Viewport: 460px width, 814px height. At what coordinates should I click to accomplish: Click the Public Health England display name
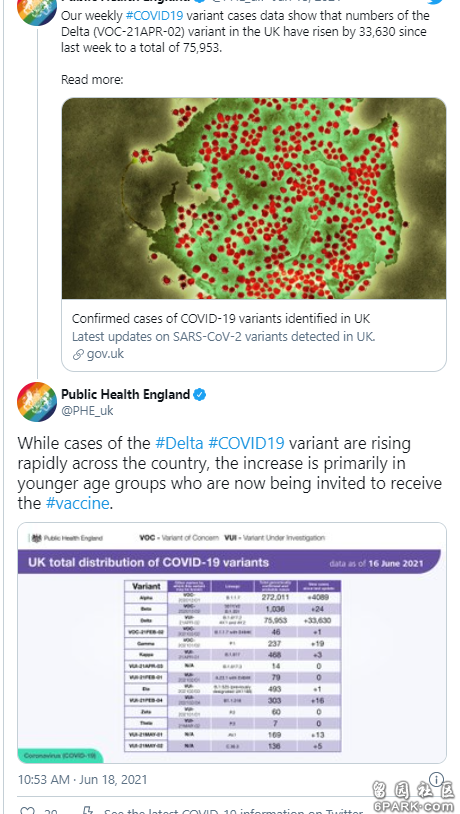pyautogui.click(x=126, y=395)
